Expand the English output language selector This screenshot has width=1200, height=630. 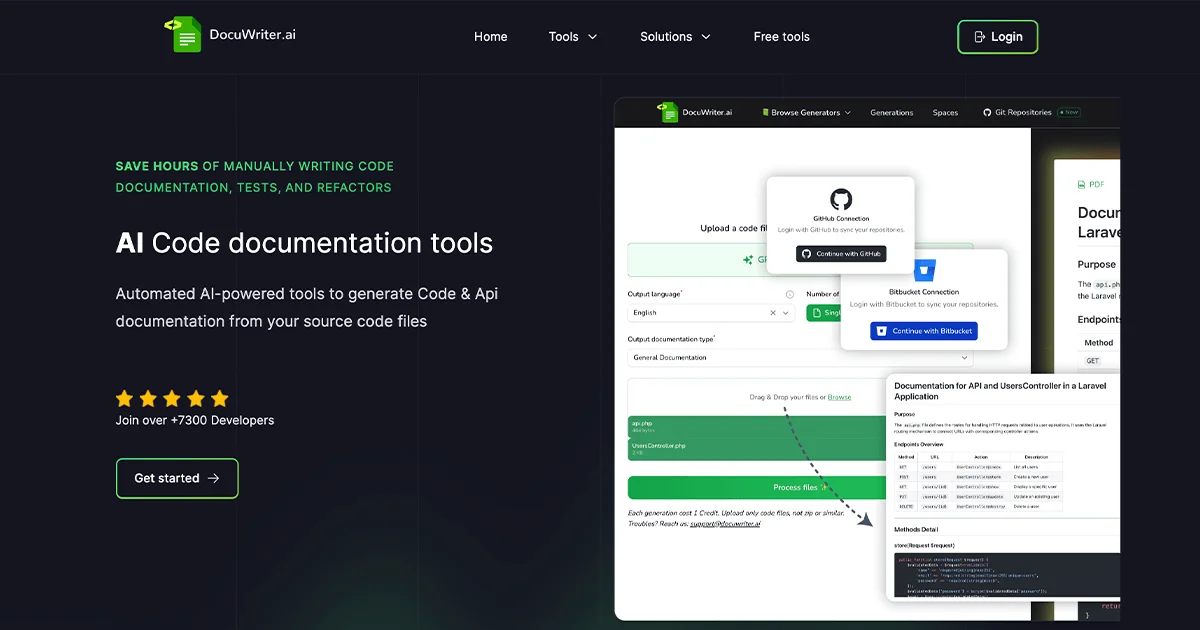click(x=785, y=313)
